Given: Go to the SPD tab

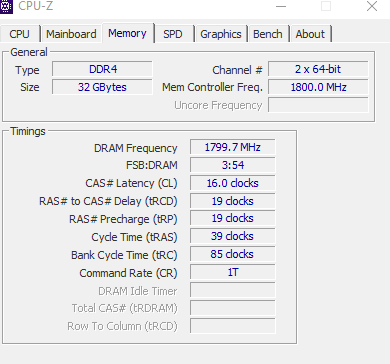Looking at the screenshot, I should pyautogui.click(x=173, y=34).
